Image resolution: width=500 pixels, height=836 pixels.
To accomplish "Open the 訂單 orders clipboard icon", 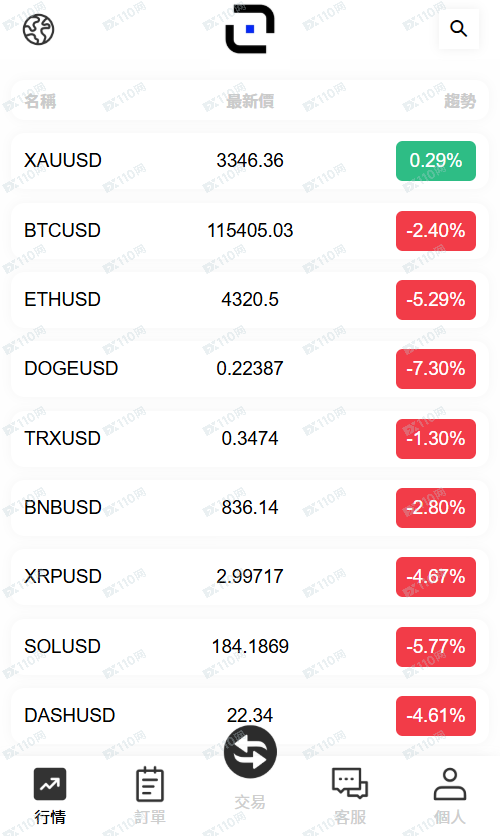I will point(150,784).
